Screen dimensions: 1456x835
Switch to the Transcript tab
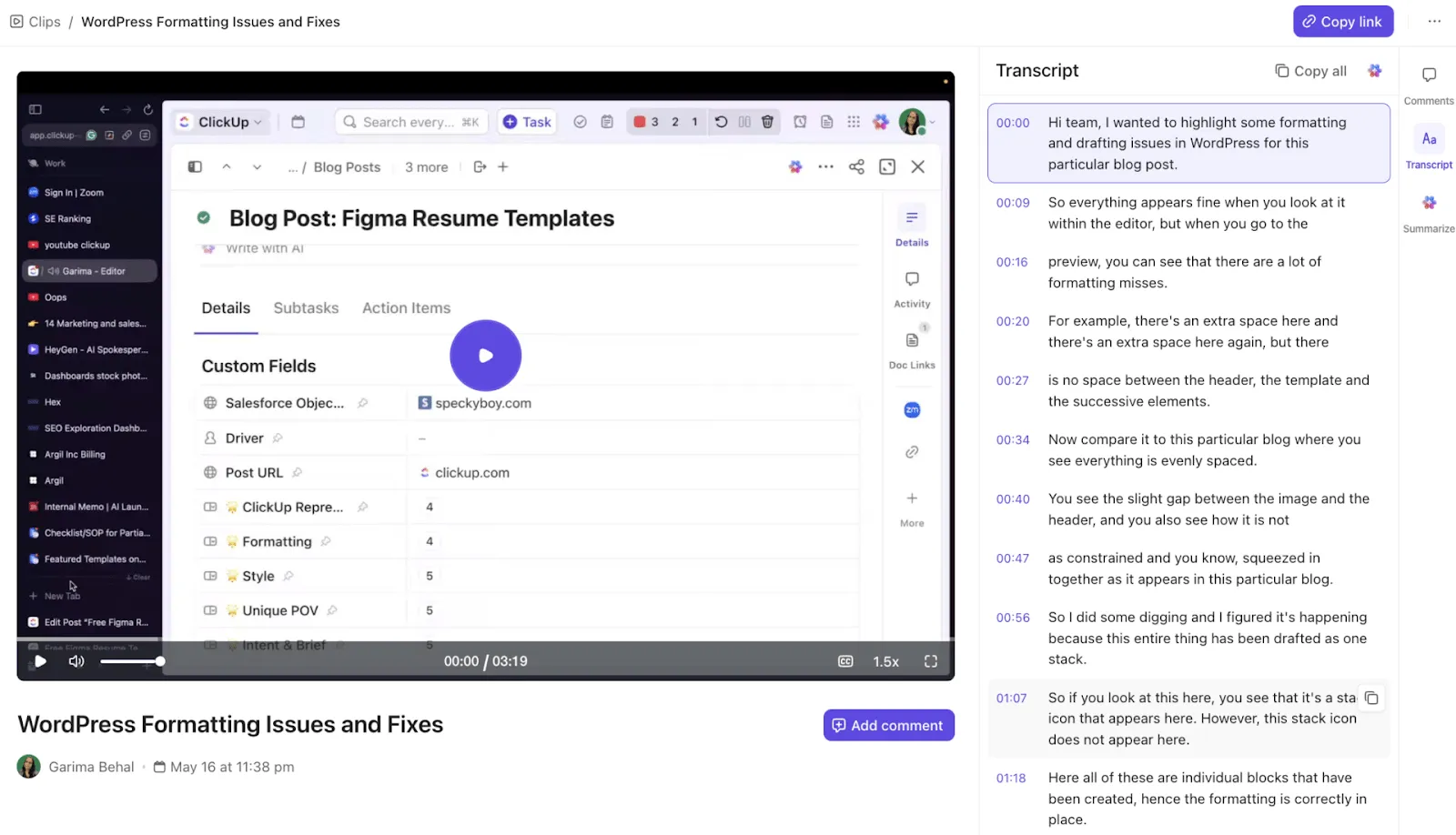1429,148
